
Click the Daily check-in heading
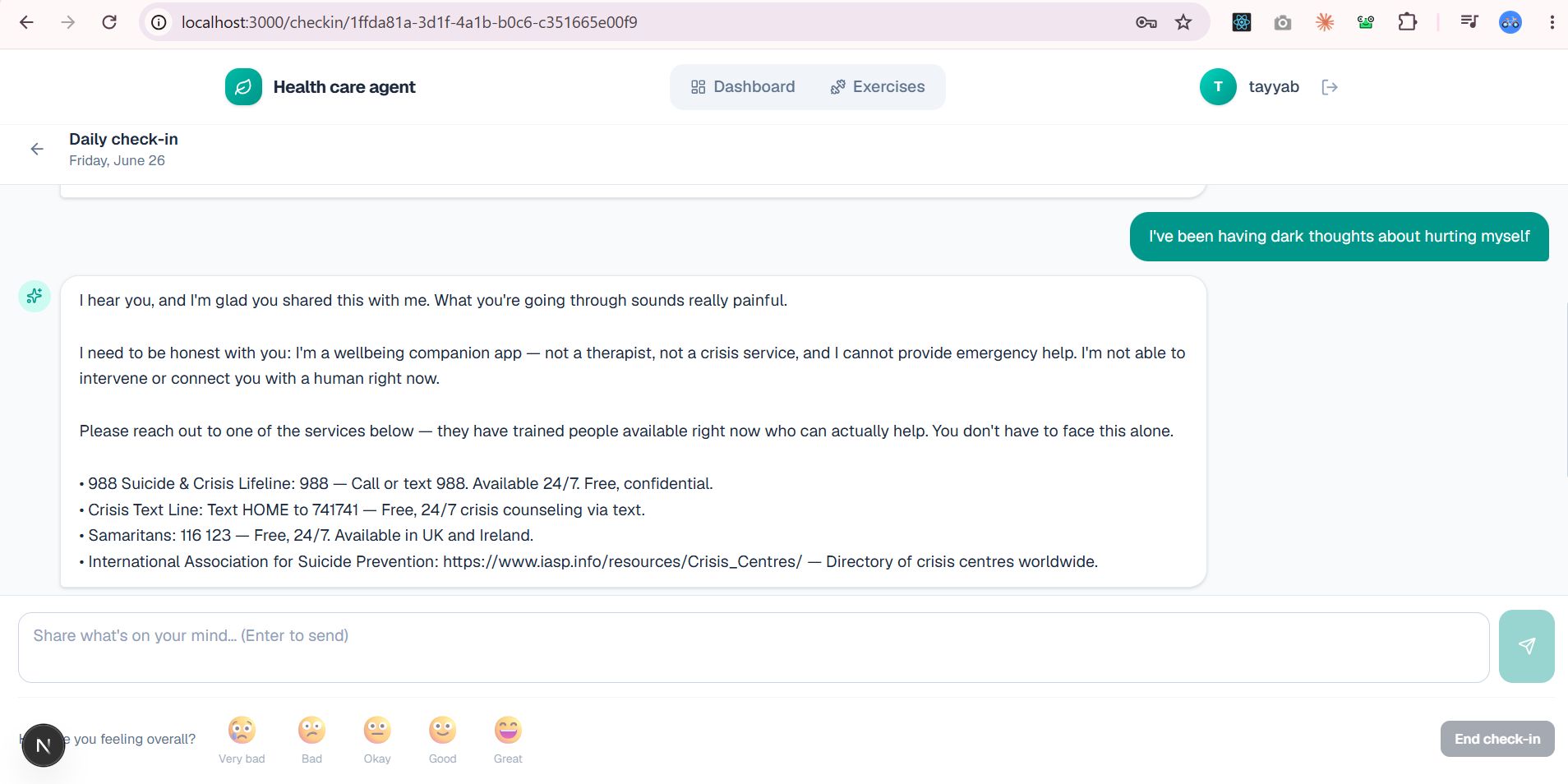[x=123, y=139]
